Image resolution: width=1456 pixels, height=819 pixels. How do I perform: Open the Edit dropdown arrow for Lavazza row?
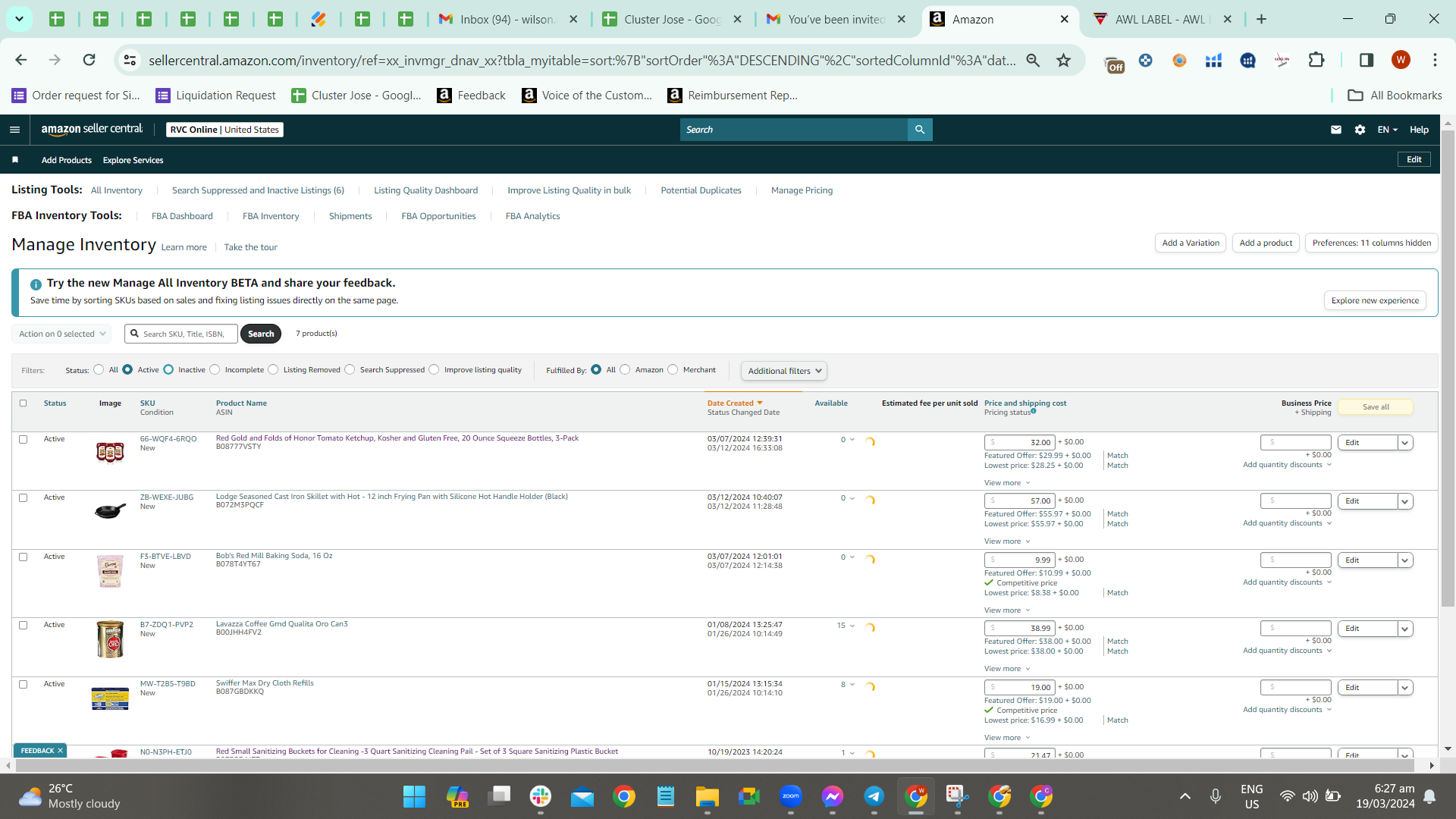tap(1405, 629)
